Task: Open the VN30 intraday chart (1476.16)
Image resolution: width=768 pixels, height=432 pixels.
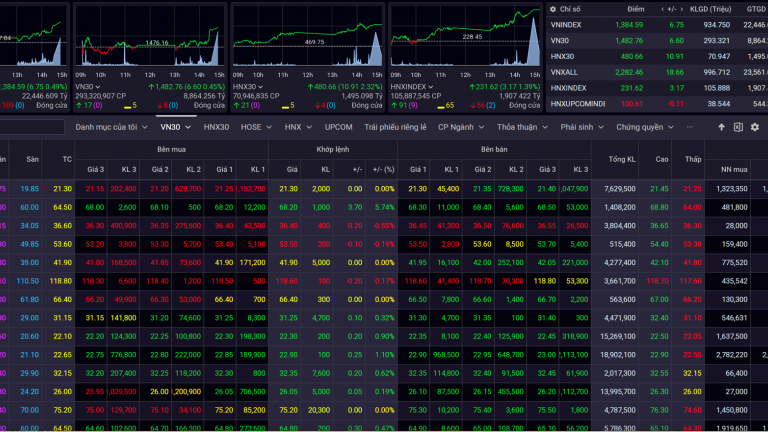Action: (149, 36)
